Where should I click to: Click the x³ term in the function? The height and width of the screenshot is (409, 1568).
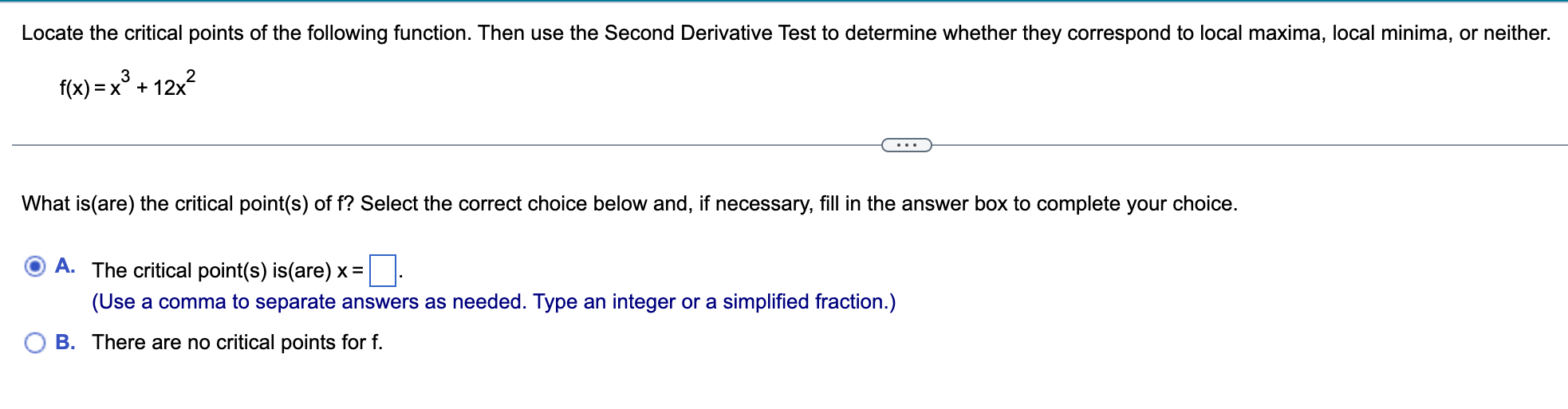120,84
